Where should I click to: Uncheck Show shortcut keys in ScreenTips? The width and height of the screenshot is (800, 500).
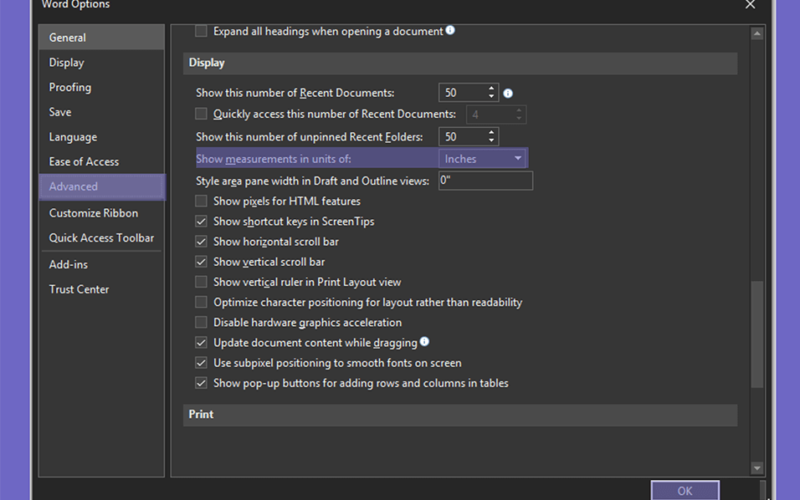(201, 221)
